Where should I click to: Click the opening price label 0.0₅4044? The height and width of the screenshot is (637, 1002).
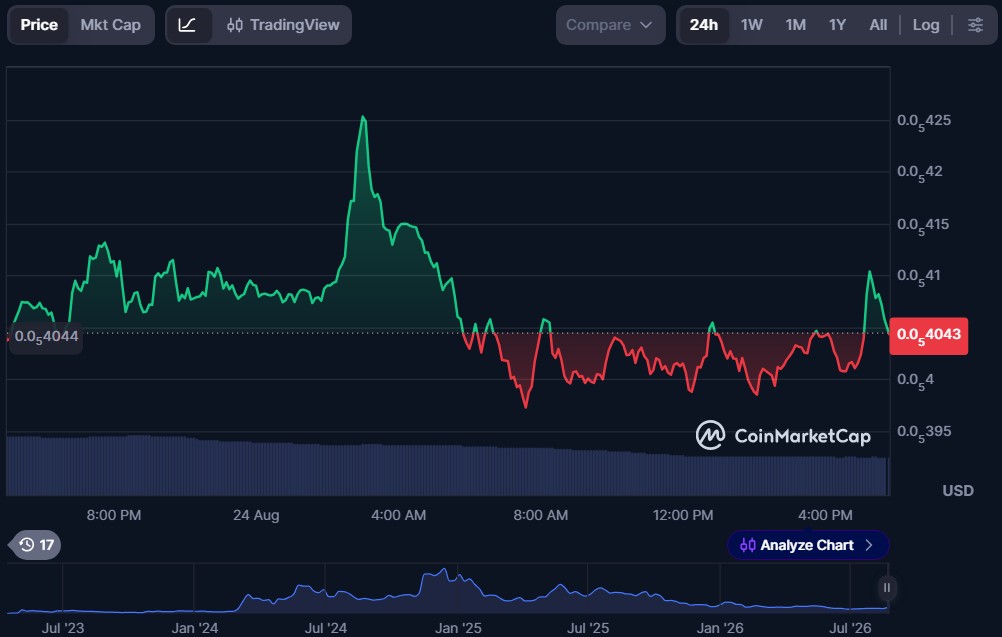[x=46, y=337]
